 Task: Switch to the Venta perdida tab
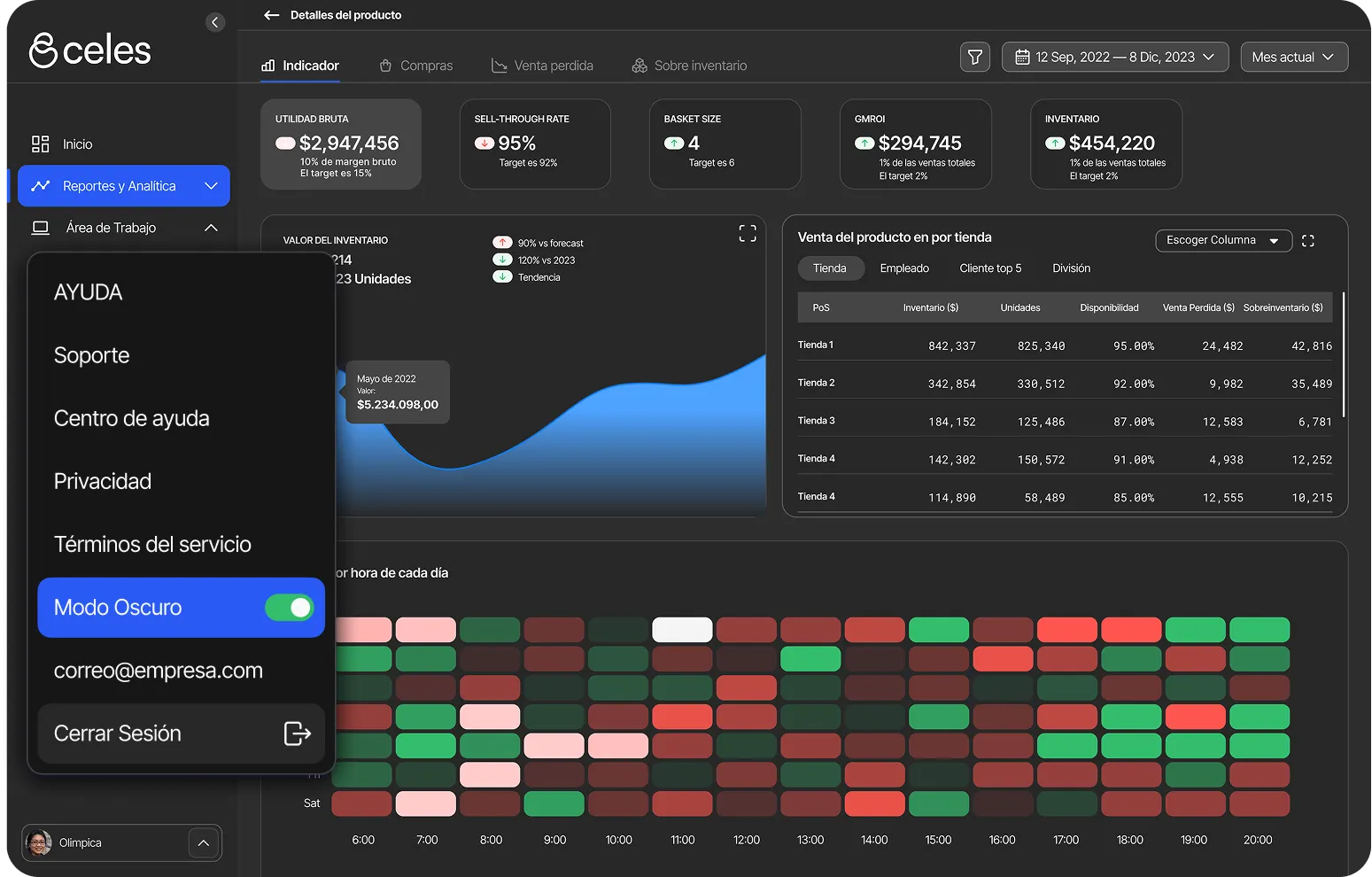point(542,66)
